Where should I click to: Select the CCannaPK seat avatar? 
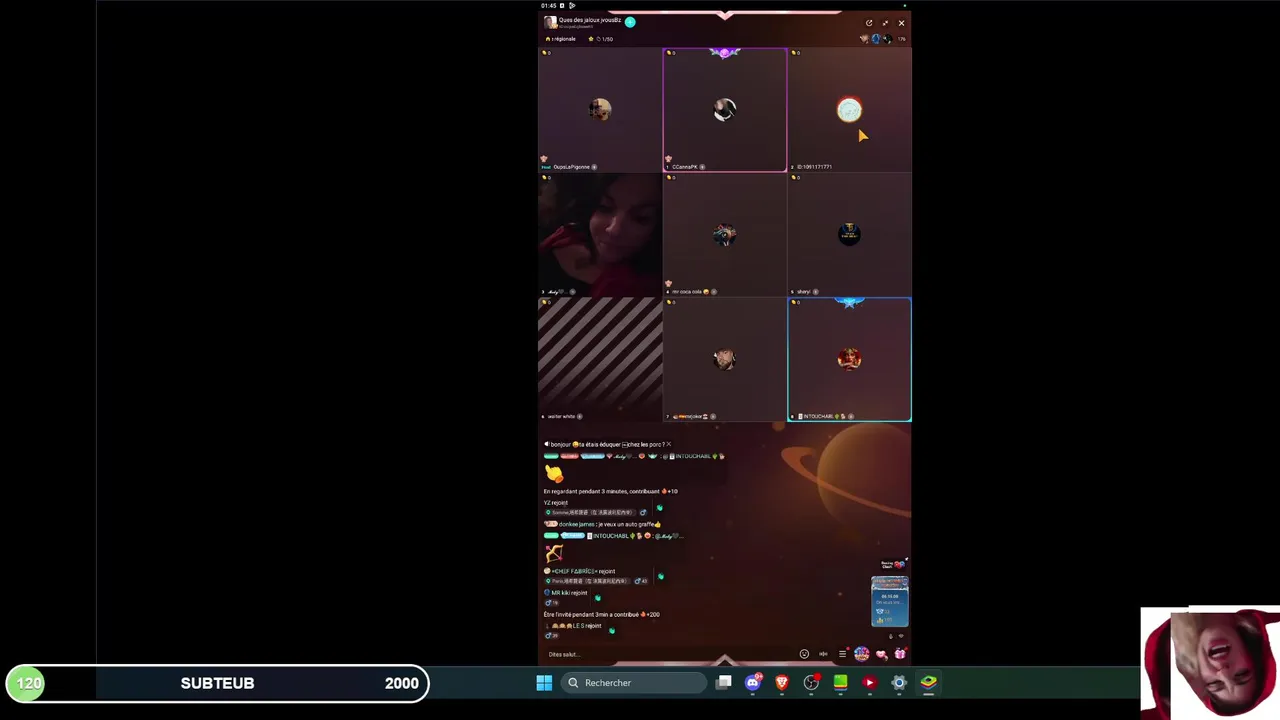tap(725, 110)
